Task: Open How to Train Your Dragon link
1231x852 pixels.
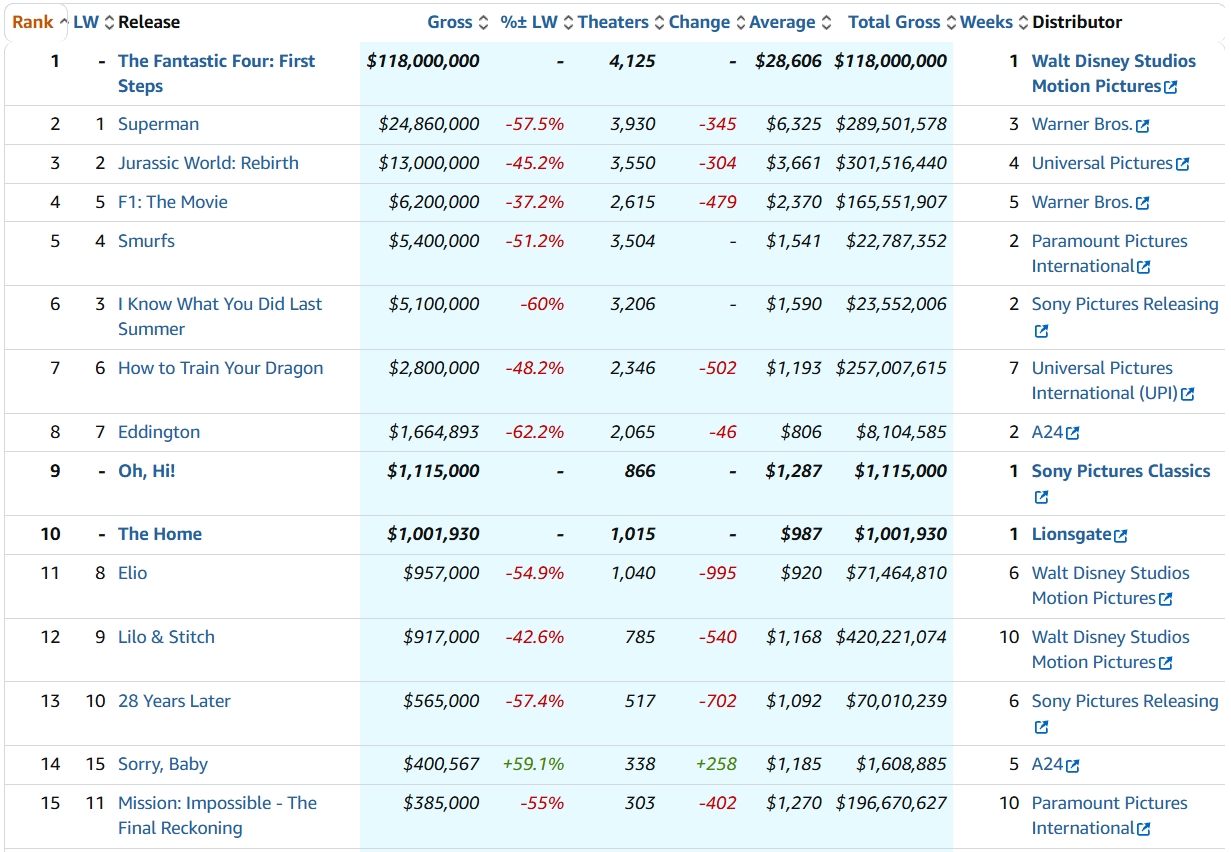Action: click(x=221, y=368)
